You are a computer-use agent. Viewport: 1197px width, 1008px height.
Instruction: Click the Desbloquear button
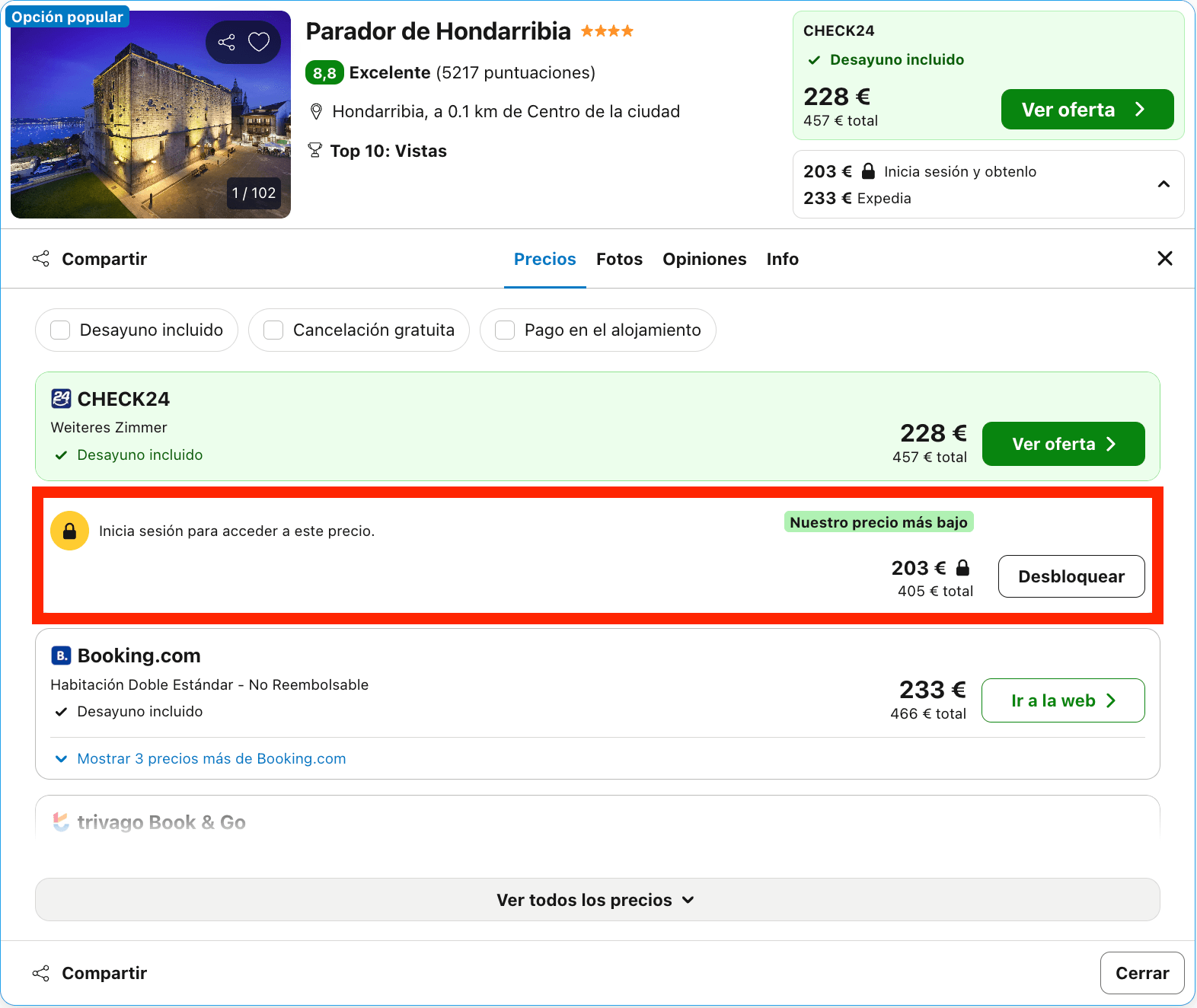(x=1071, y=576)
